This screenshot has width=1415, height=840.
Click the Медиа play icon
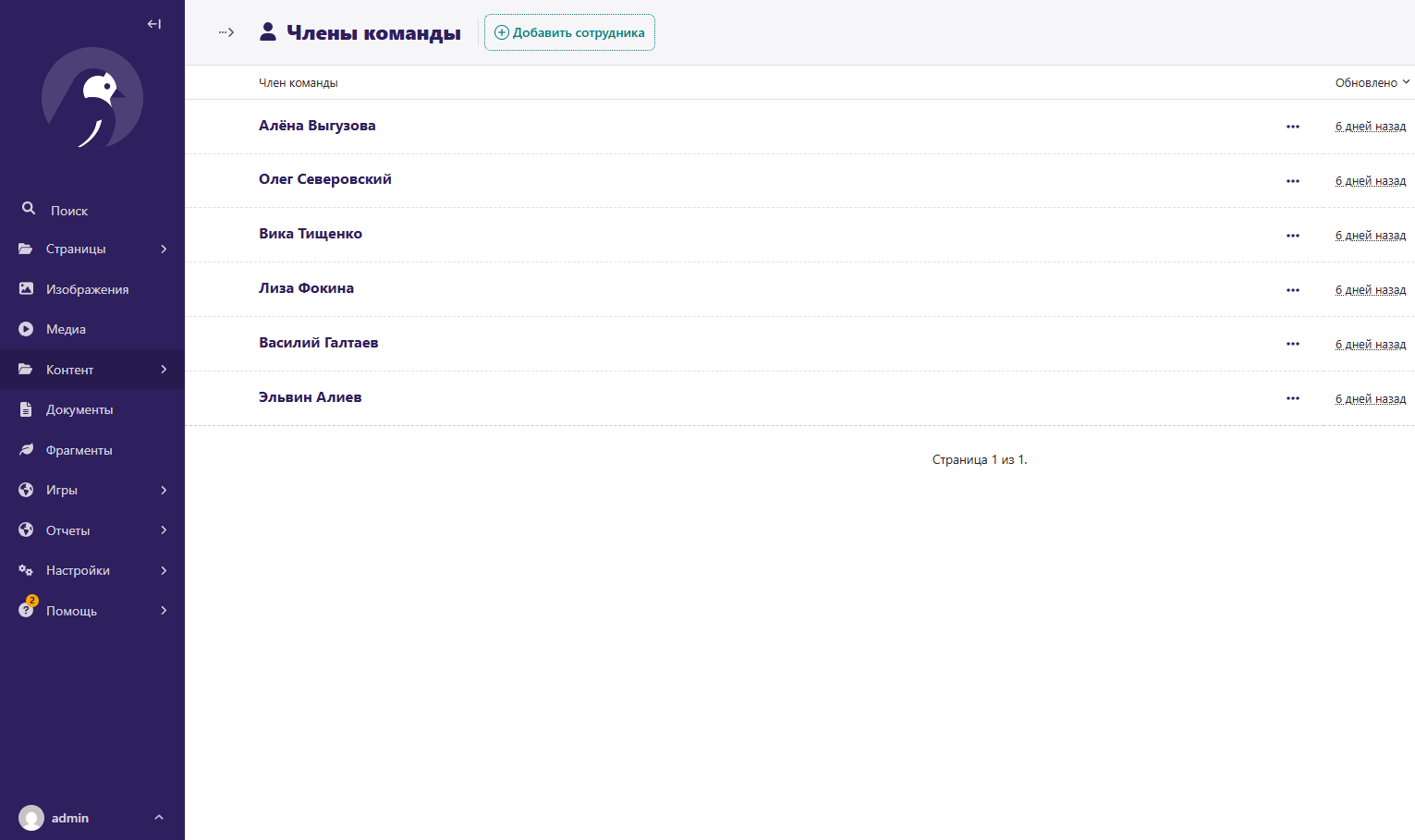(26, 329)
